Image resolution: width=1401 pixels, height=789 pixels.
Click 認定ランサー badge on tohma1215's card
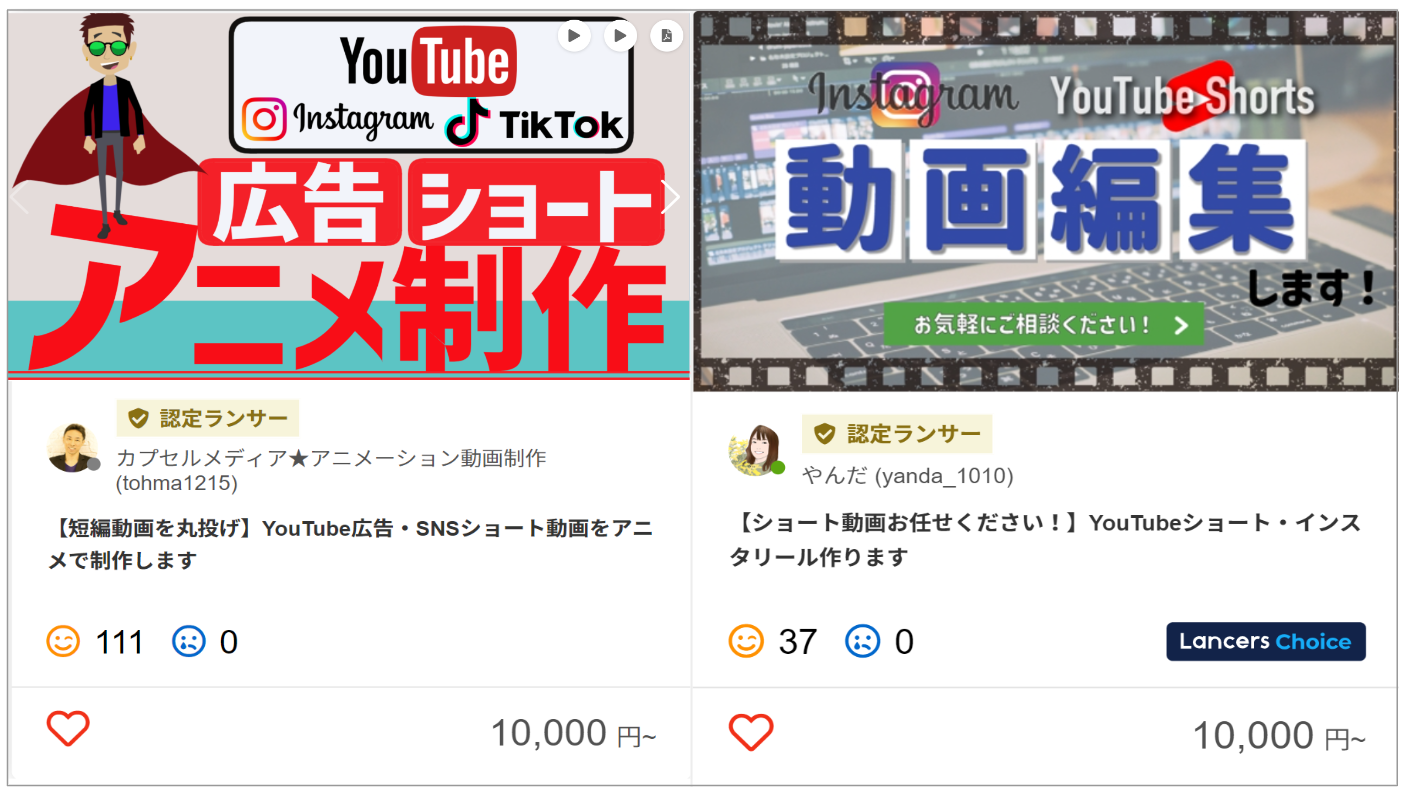[x=208, y=418]
